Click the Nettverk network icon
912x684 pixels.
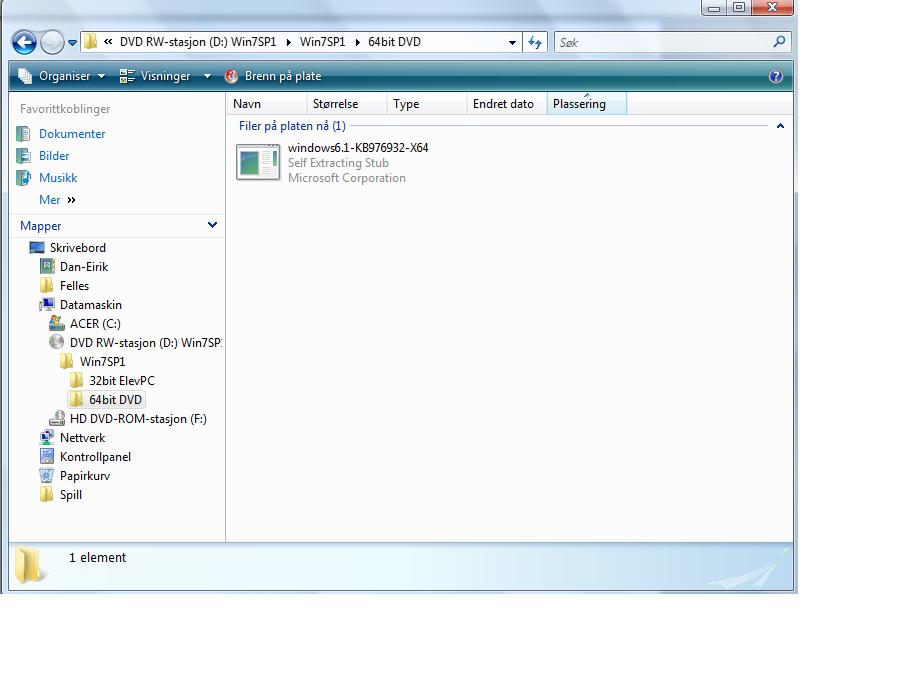pyautogui.click(x=47, y=437)
